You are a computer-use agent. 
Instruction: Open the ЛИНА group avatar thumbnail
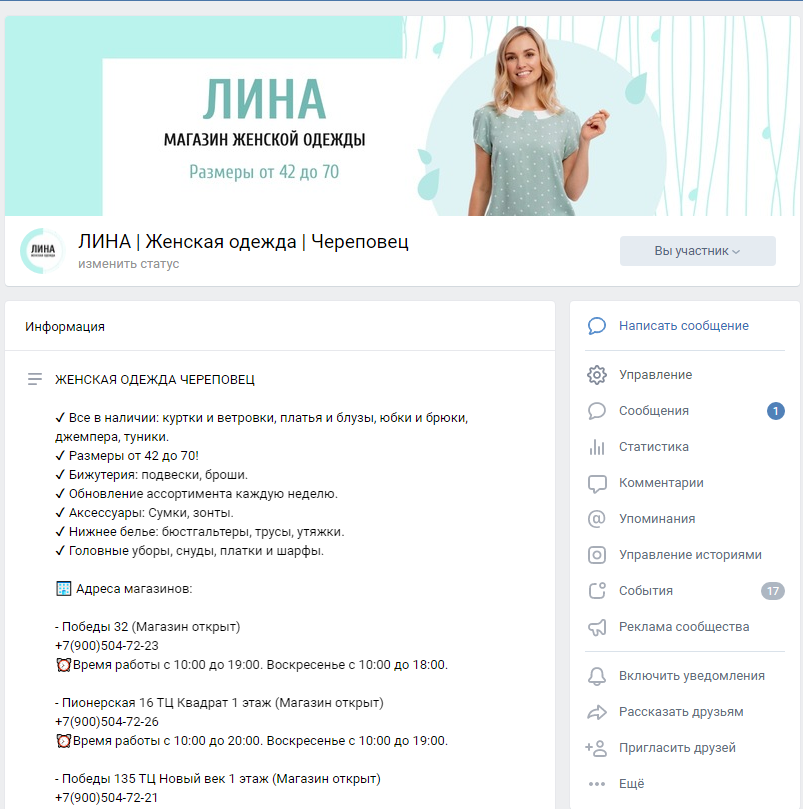click(x=42, y=251)
